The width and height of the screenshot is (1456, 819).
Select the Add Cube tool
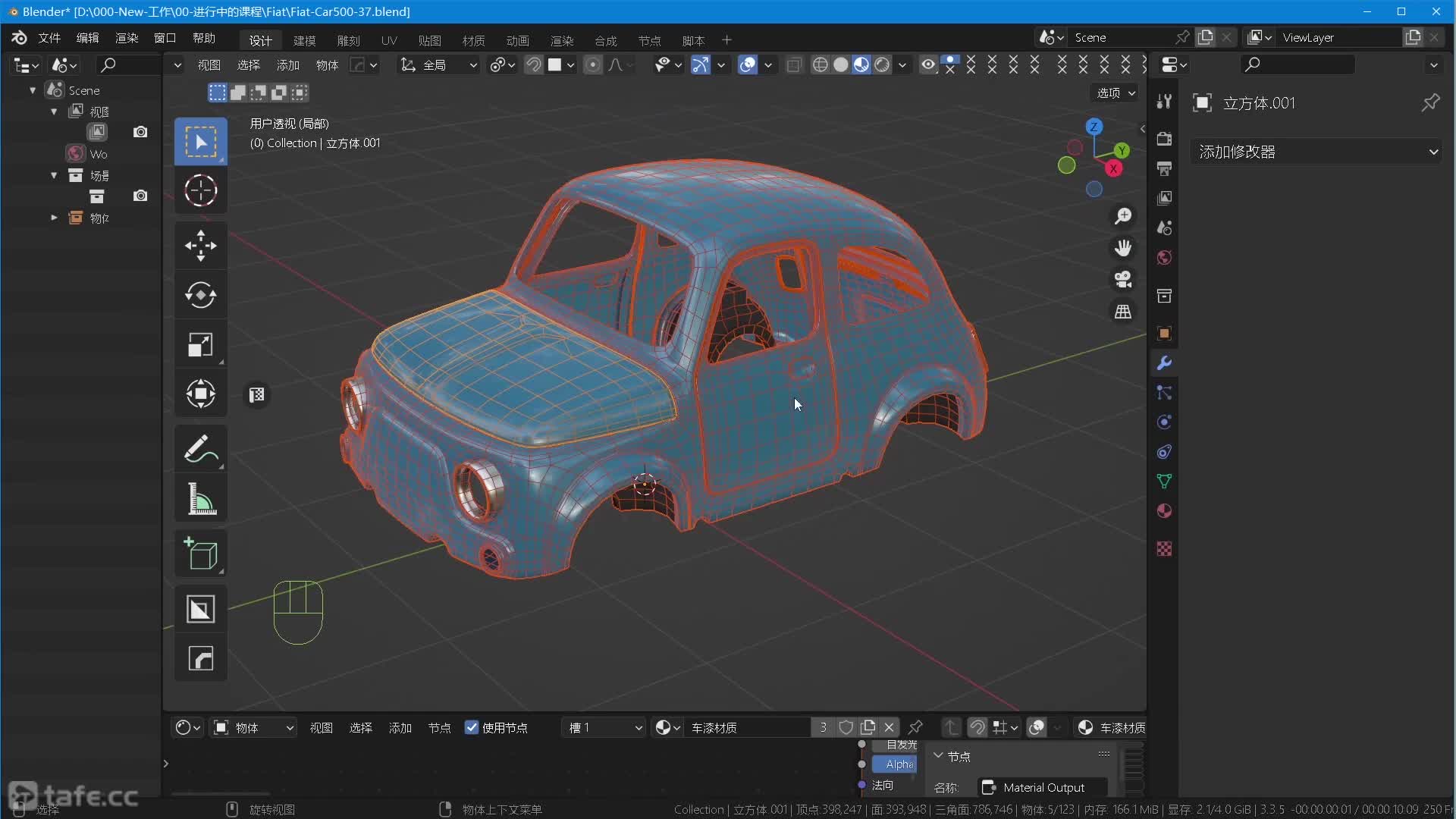(x=200, y=554)
